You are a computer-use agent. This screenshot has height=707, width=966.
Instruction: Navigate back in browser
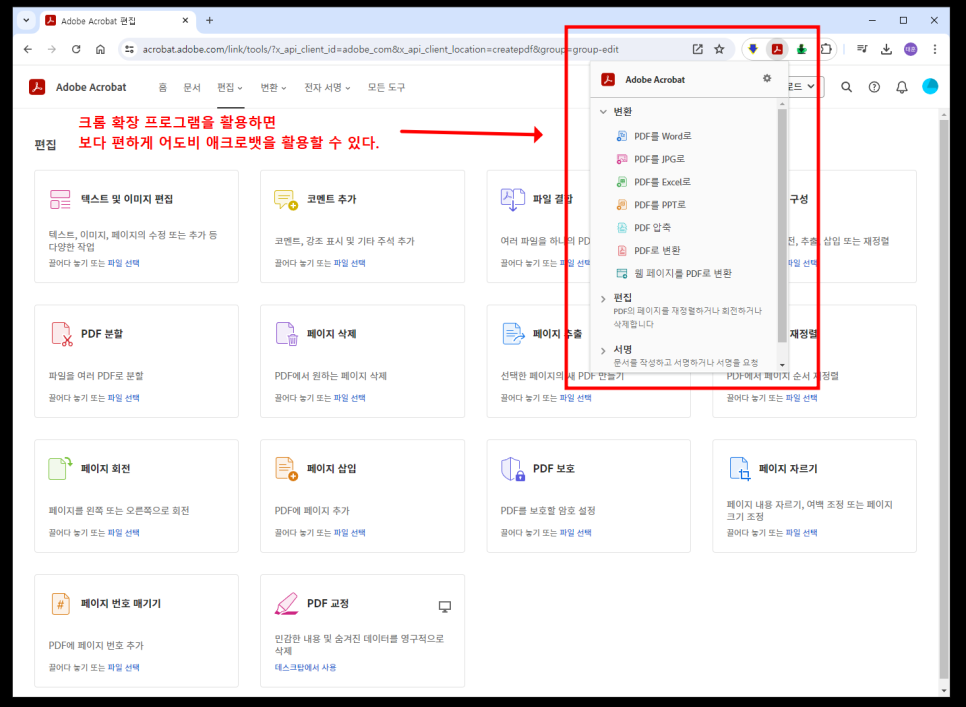28,49
